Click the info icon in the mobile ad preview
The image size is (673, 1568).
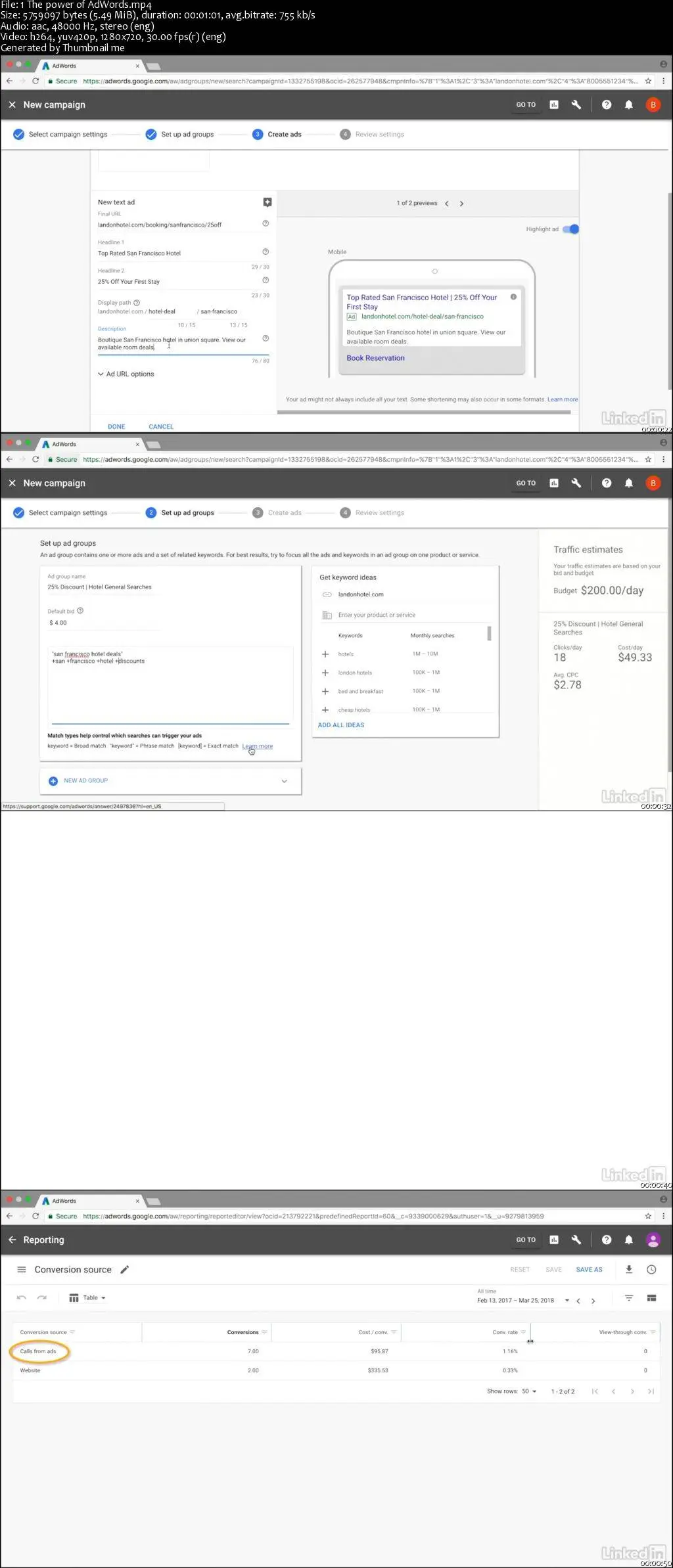514,297
